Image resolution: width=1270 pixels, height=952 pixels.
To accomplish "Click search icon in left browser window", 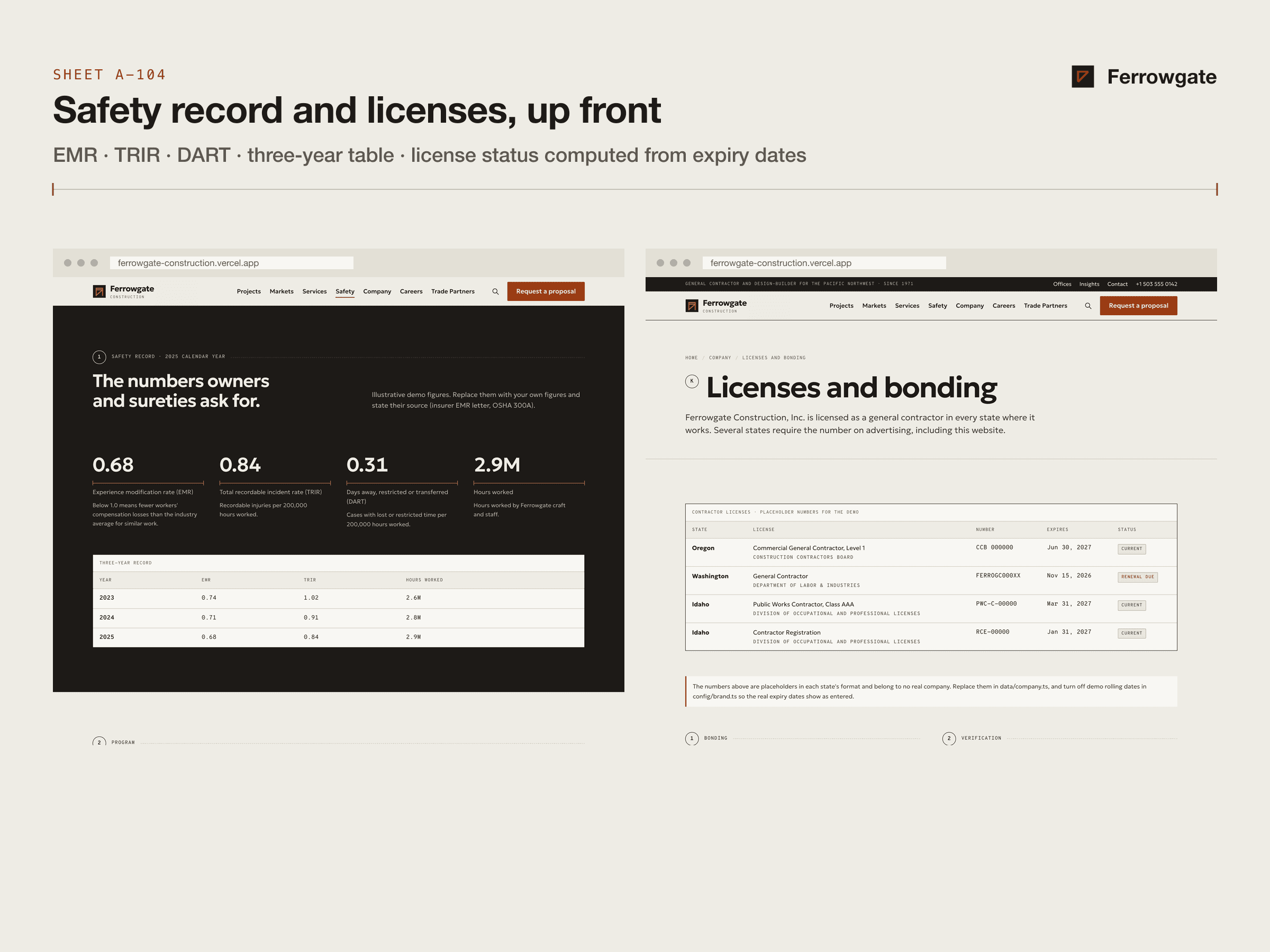I will [x=495, y=291].
